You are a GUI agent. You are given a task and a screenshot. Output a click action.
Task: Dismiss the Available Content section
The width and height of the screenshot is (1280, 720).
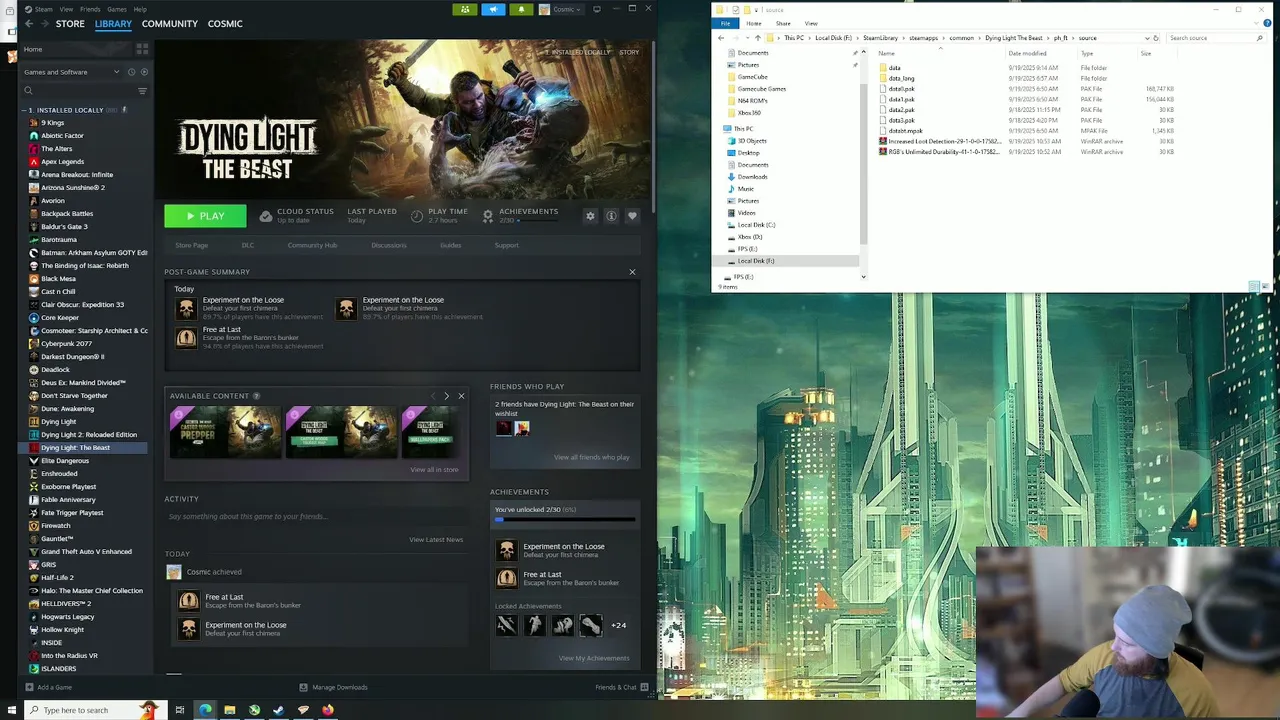[461, 396]
